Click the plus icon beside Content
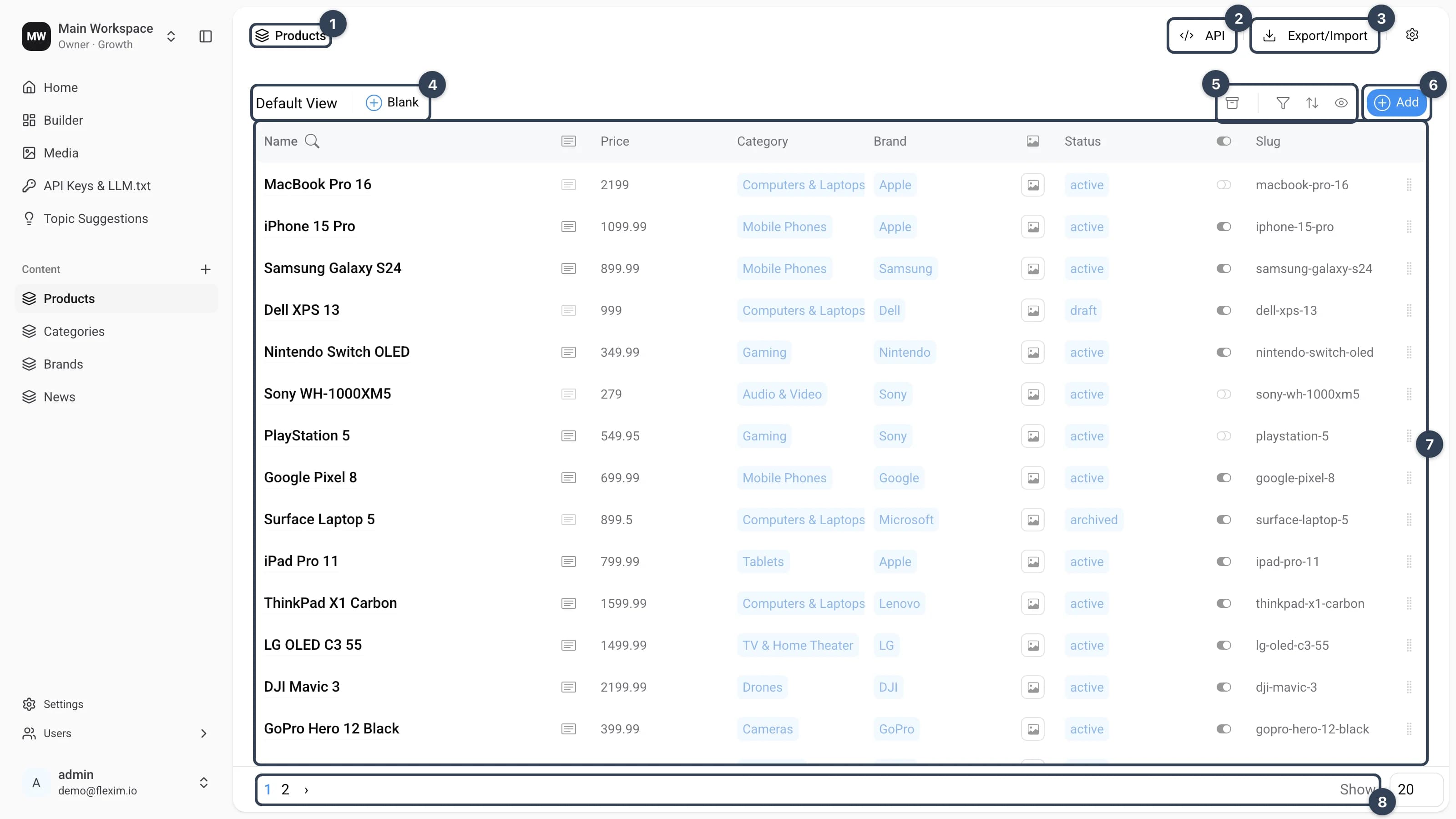This screenshot has height=819, width=1456. point(206,269)
